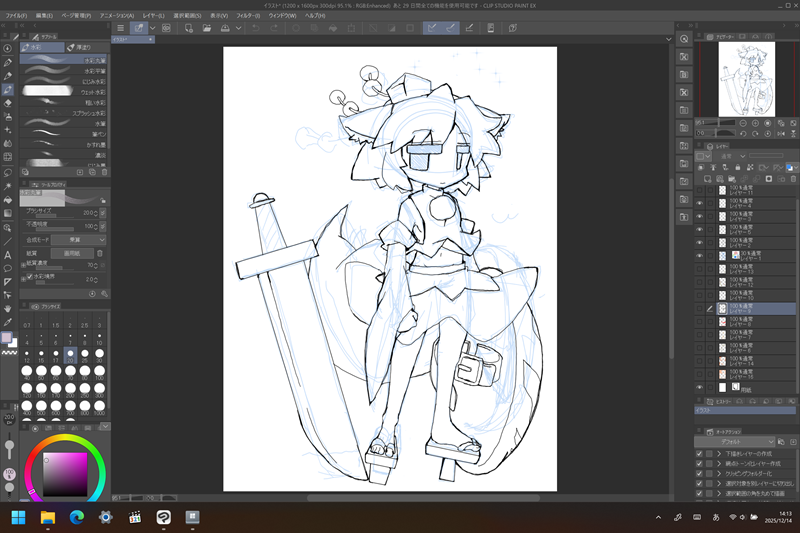Click the Delete layer trash icon
The width and height of the screenshot is (800, 533).
[x=793, y=179]
